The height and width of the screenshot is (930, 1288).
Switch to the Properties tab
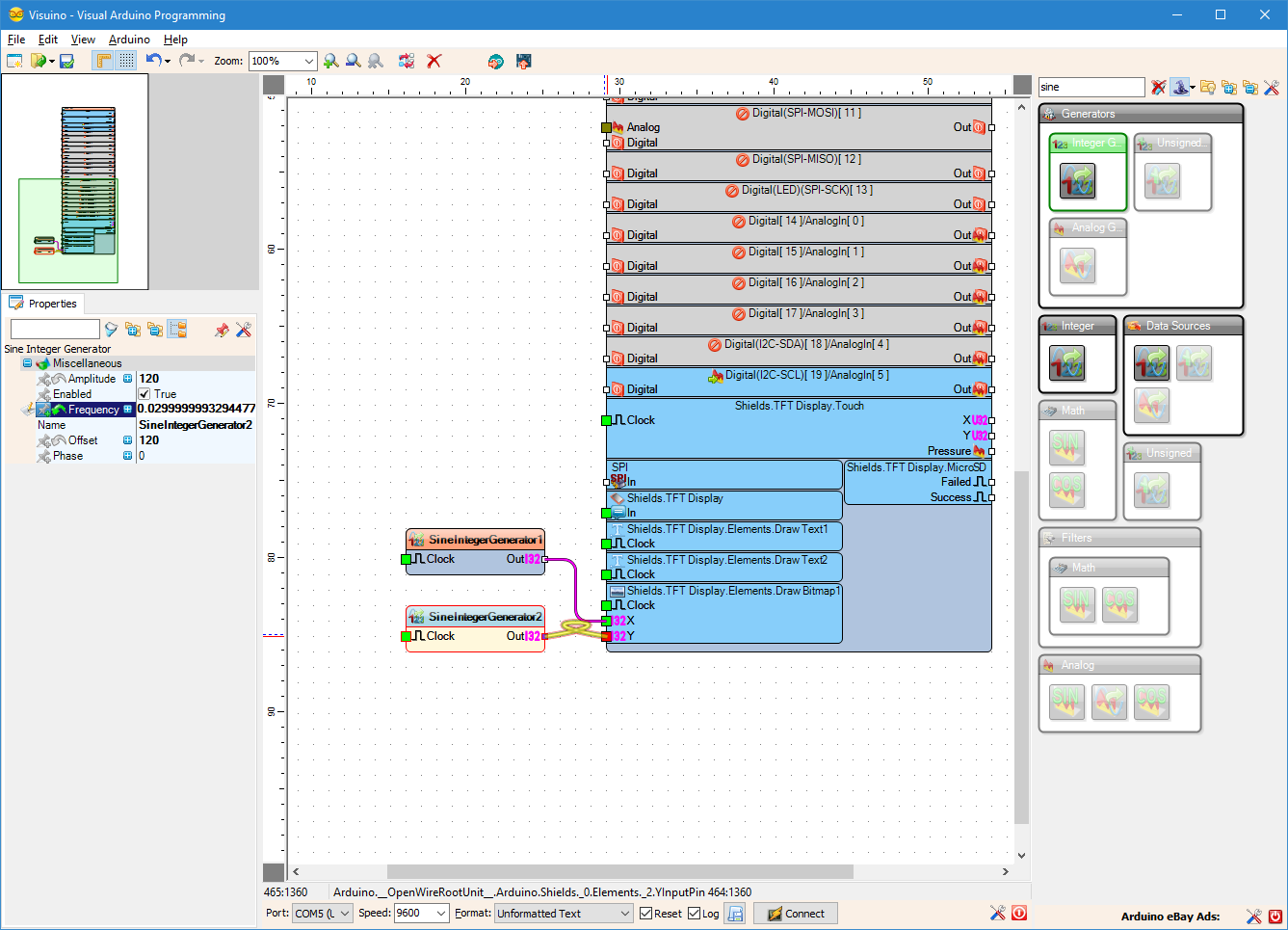(44, 303)
